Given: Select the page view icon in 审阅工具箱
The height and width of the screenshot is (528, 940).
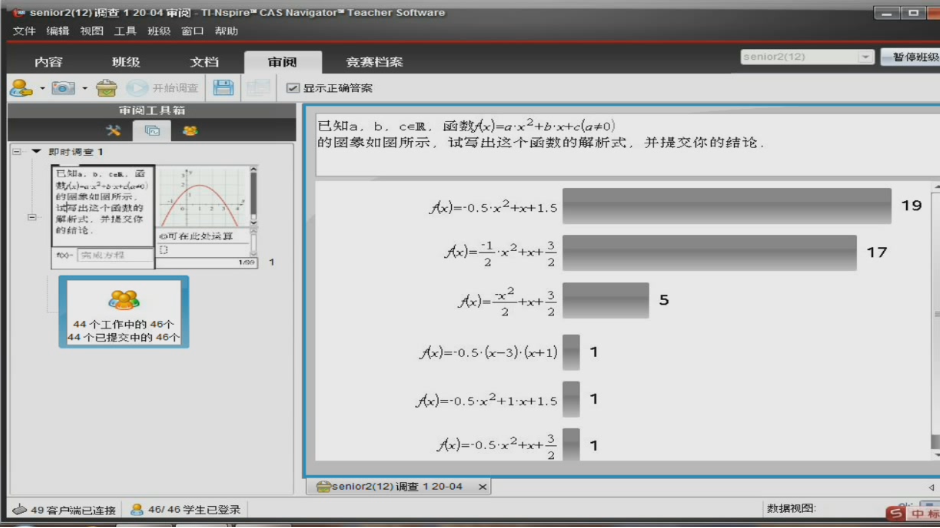Looking at the screenshot, I should pyautogui.click(x=152, y=130).
